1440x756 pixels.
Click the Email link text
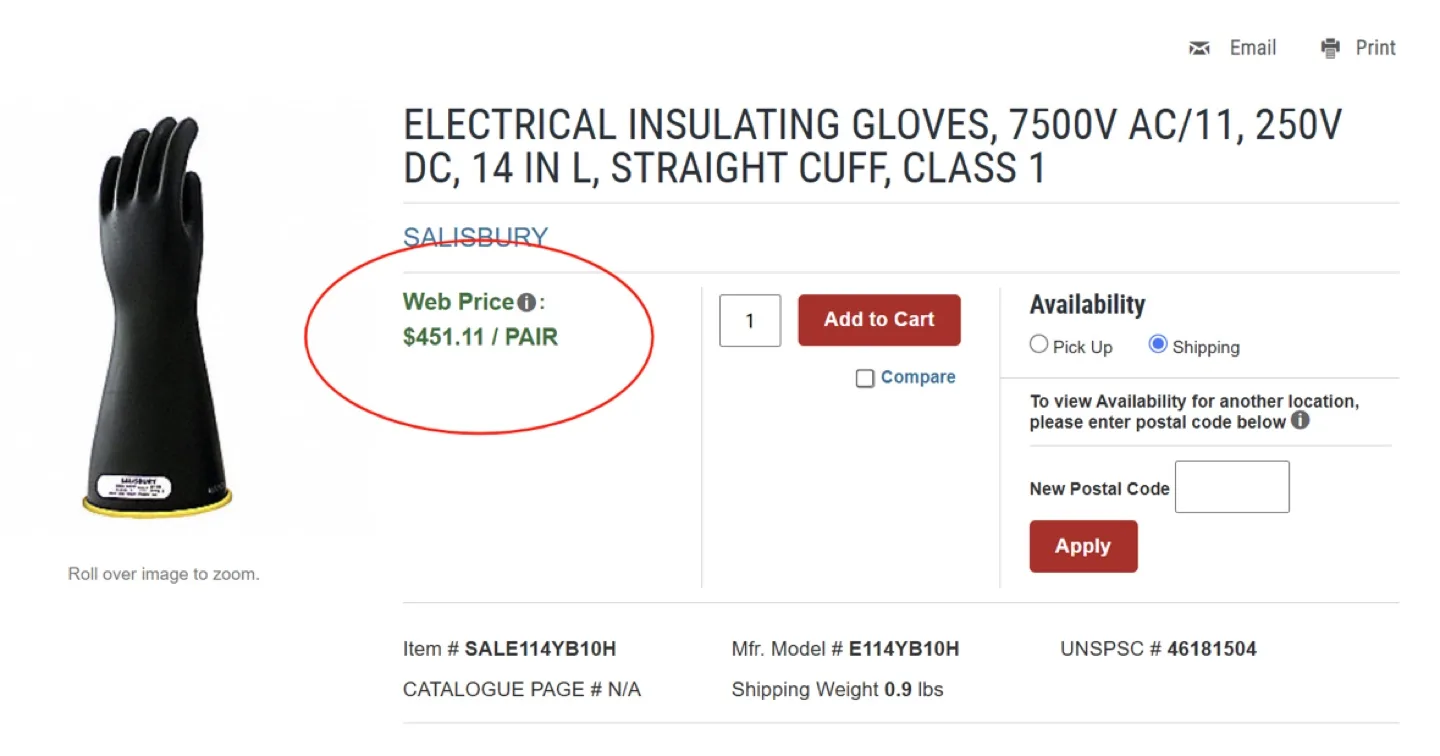[1253, 48]
